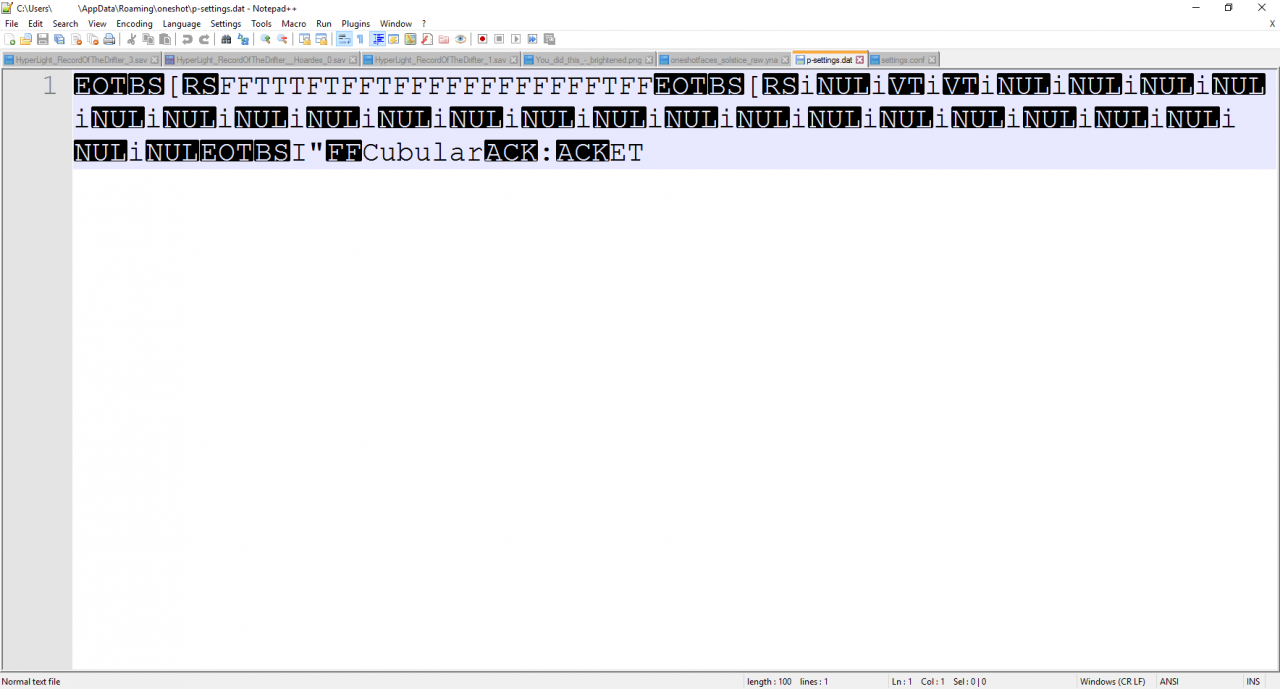Open the Encoding menu
1280x689 pixels.
point(134,23)
